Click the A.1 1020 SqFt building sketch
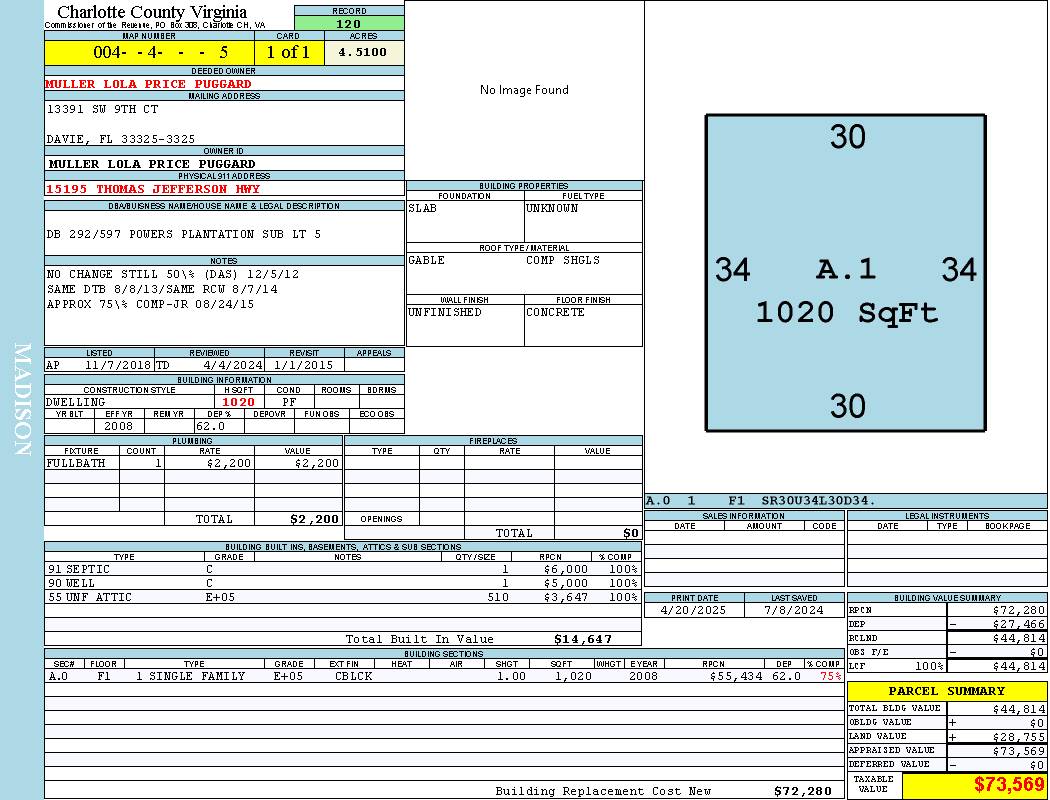This screenshot has width=1050, height=800. pyautogui.click(x=846, y=273)
